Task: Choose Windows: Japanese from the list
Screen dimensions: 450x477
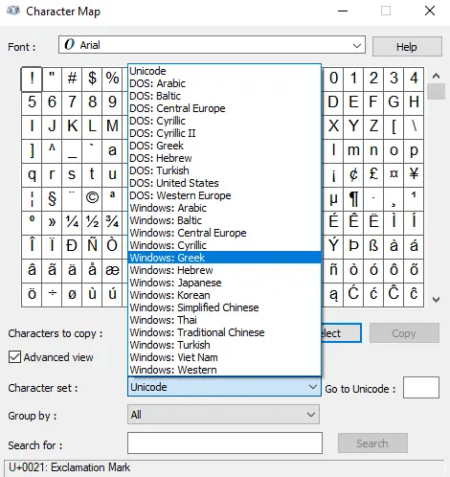Action: pos(224,283)
